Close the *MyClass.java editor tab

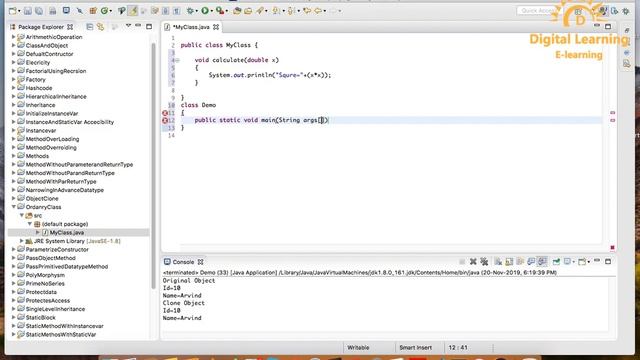(x=216, y=27)
